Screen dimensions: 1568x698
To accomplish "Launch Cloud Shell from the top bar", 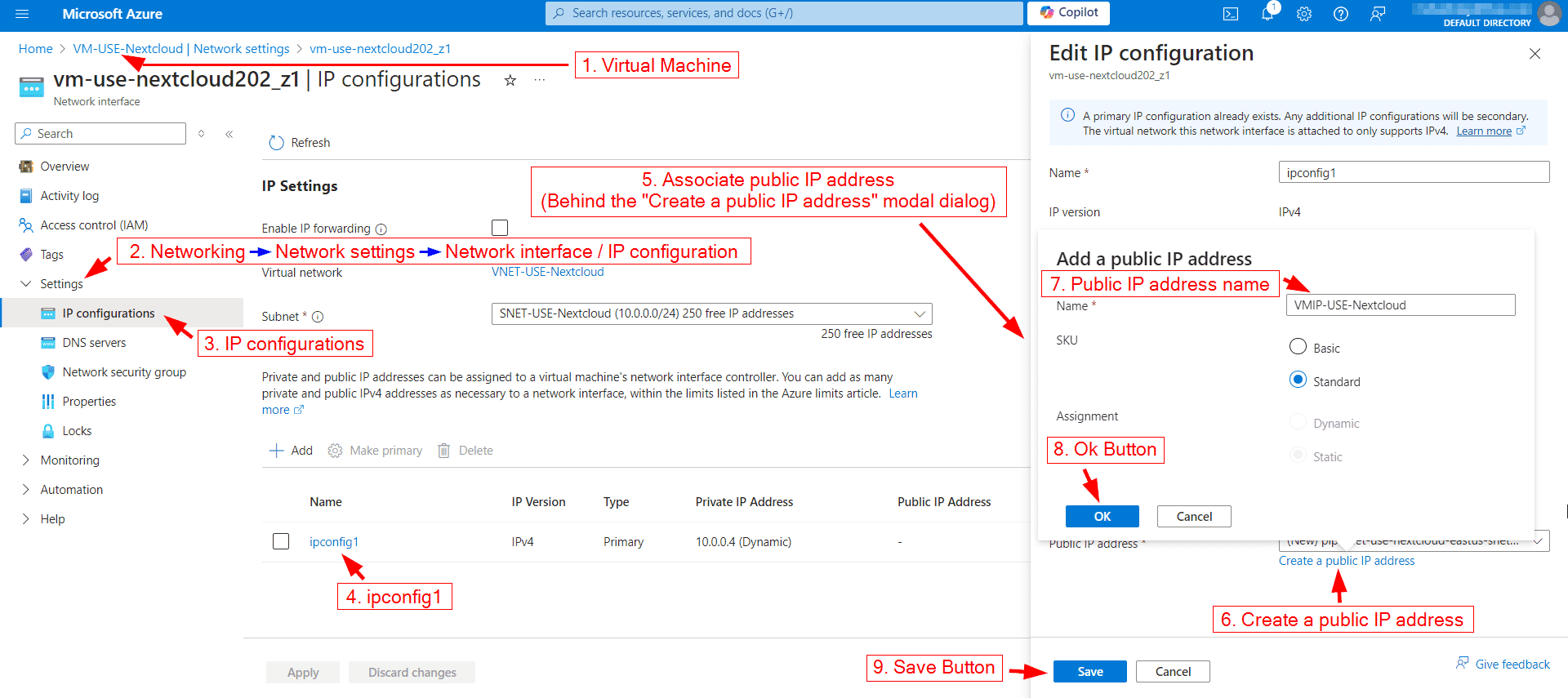I will pos(1231,14).
